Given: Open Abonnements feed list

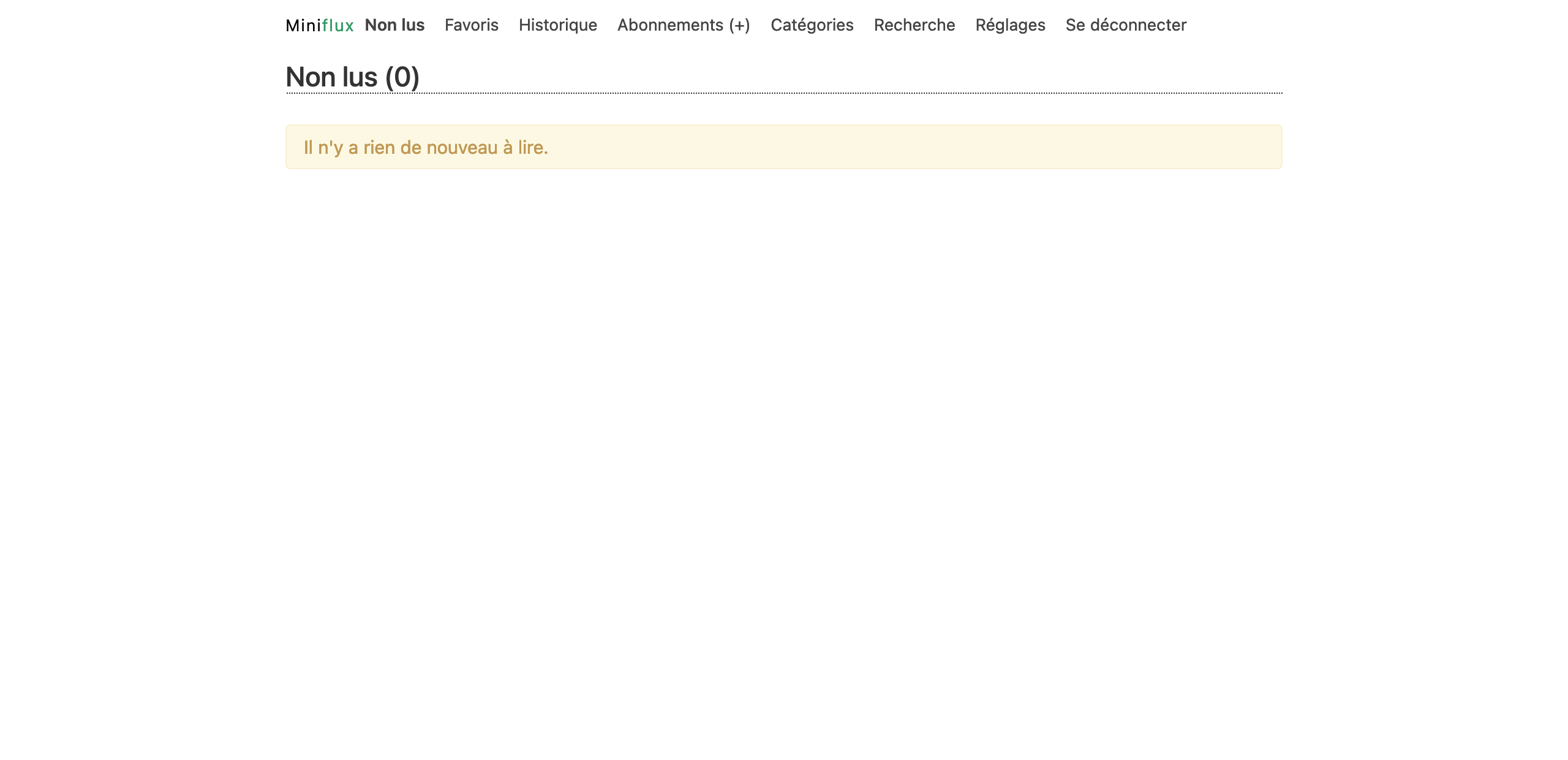Looking at the screenshot, I should click(x=669, y=25).
